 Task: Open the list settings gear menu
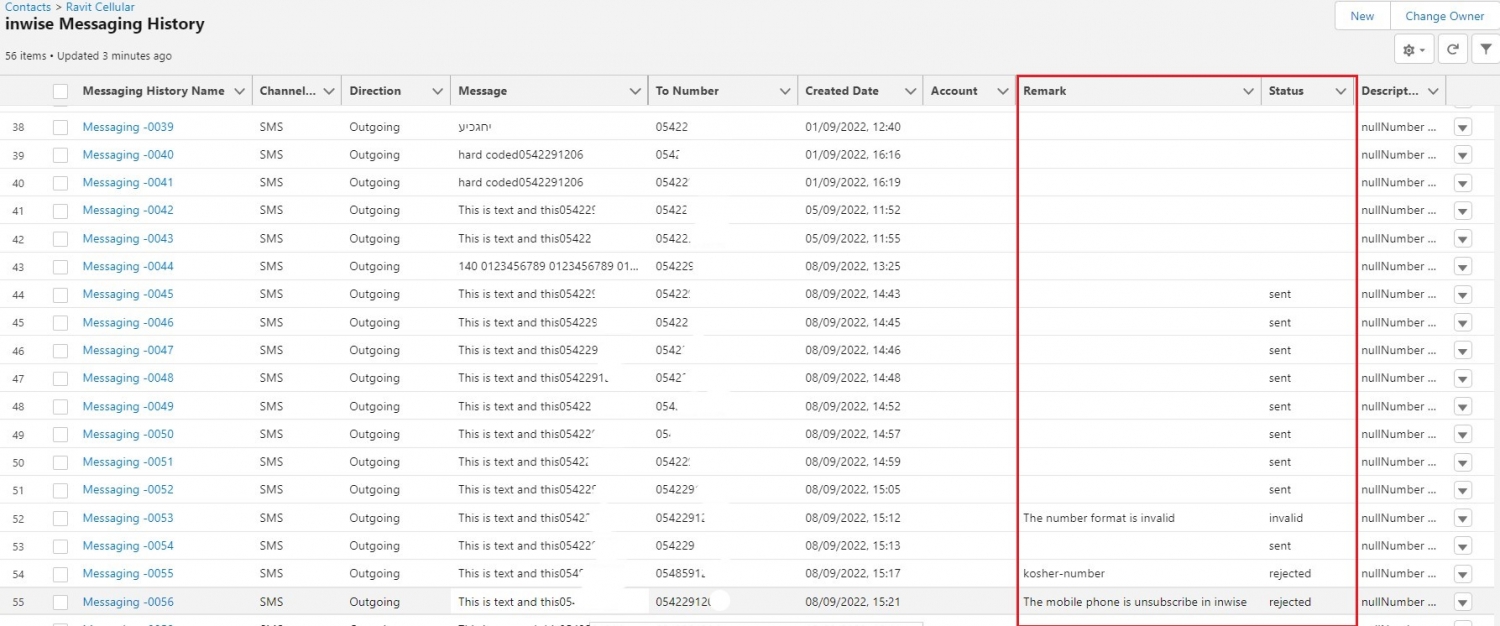click(x=1411, y=48)
